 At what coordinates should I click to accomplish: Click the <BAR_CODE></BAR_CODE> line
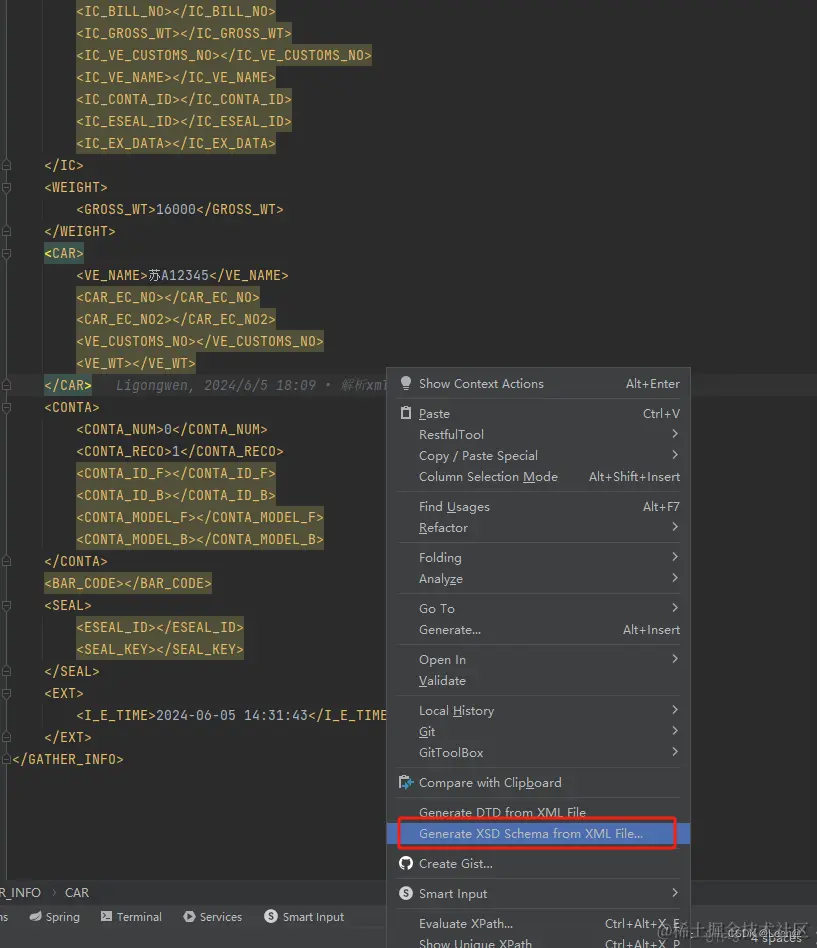coord(128,583)
